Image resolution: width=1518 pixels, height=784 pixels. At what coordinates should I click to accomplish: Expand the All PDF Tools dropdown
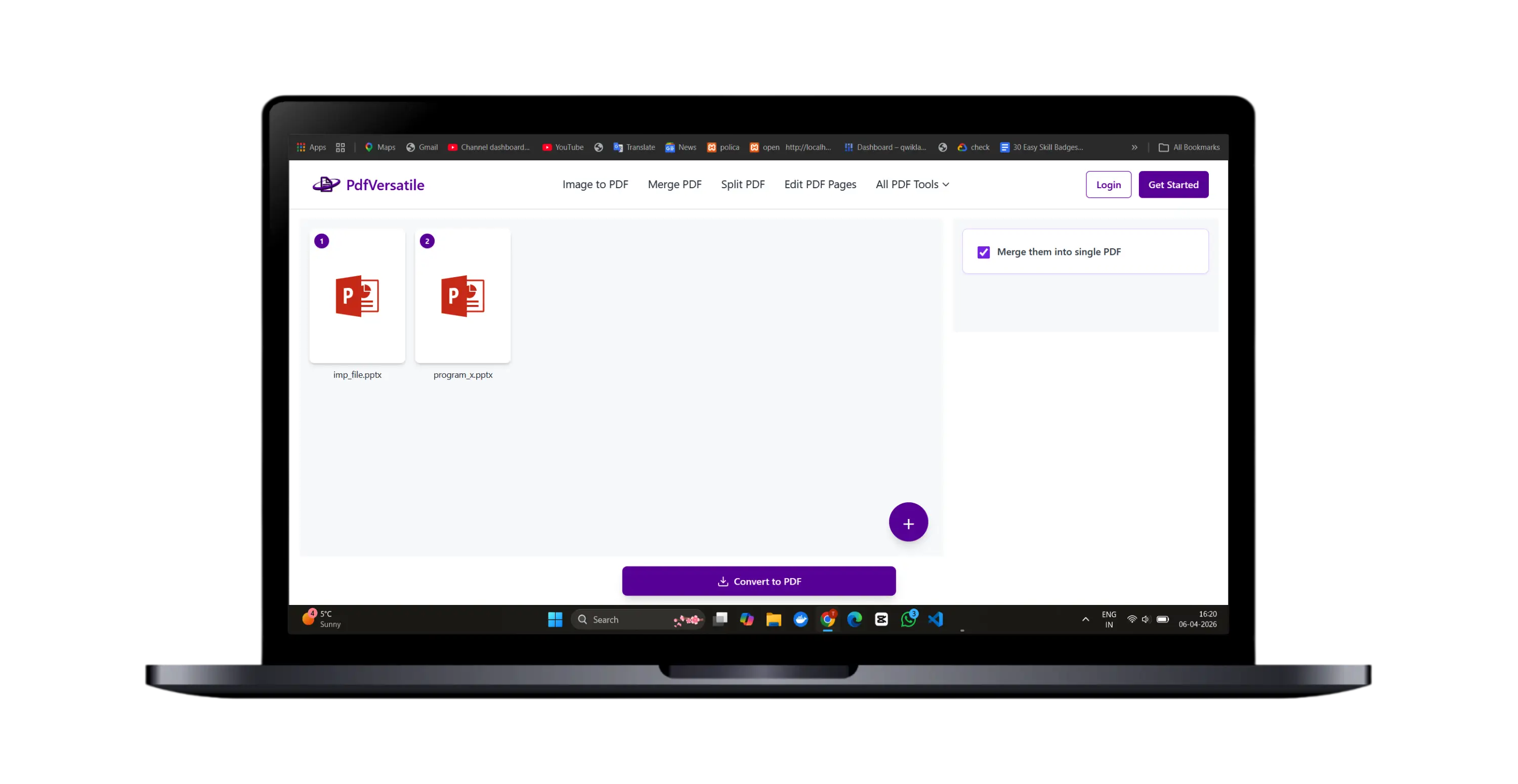tap(912, 185)
